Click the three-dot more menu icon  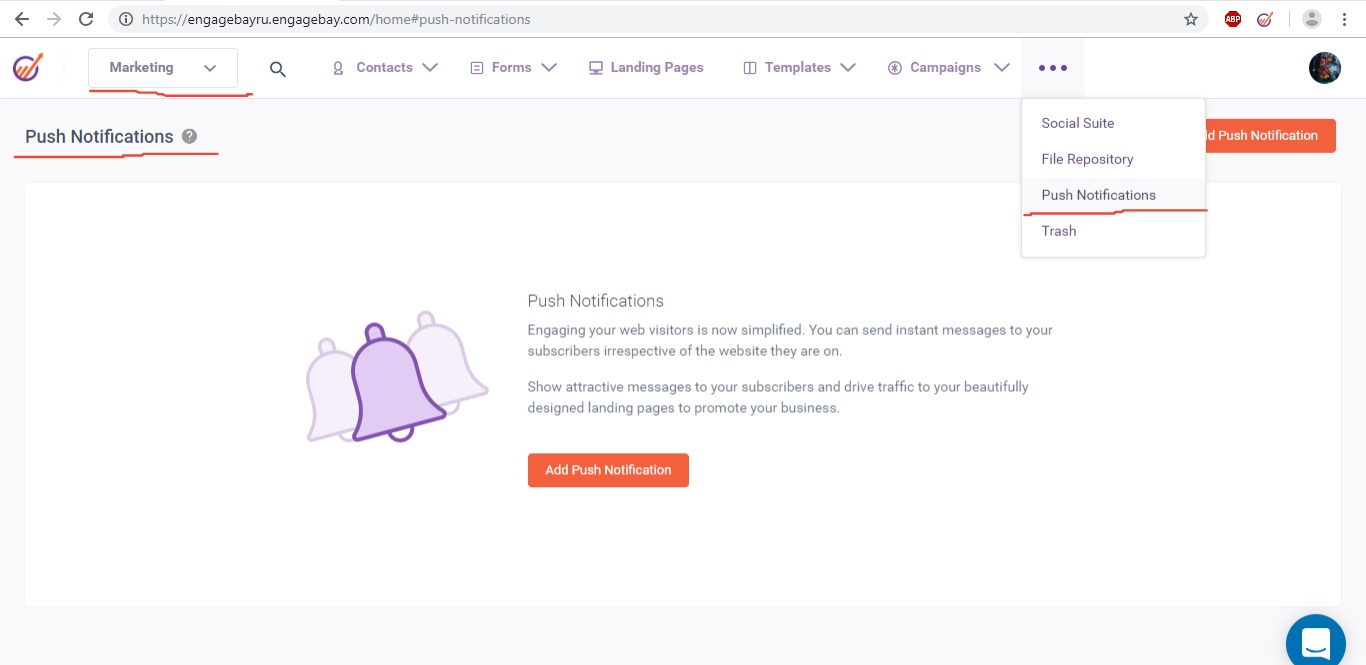tap(1052, 68)
